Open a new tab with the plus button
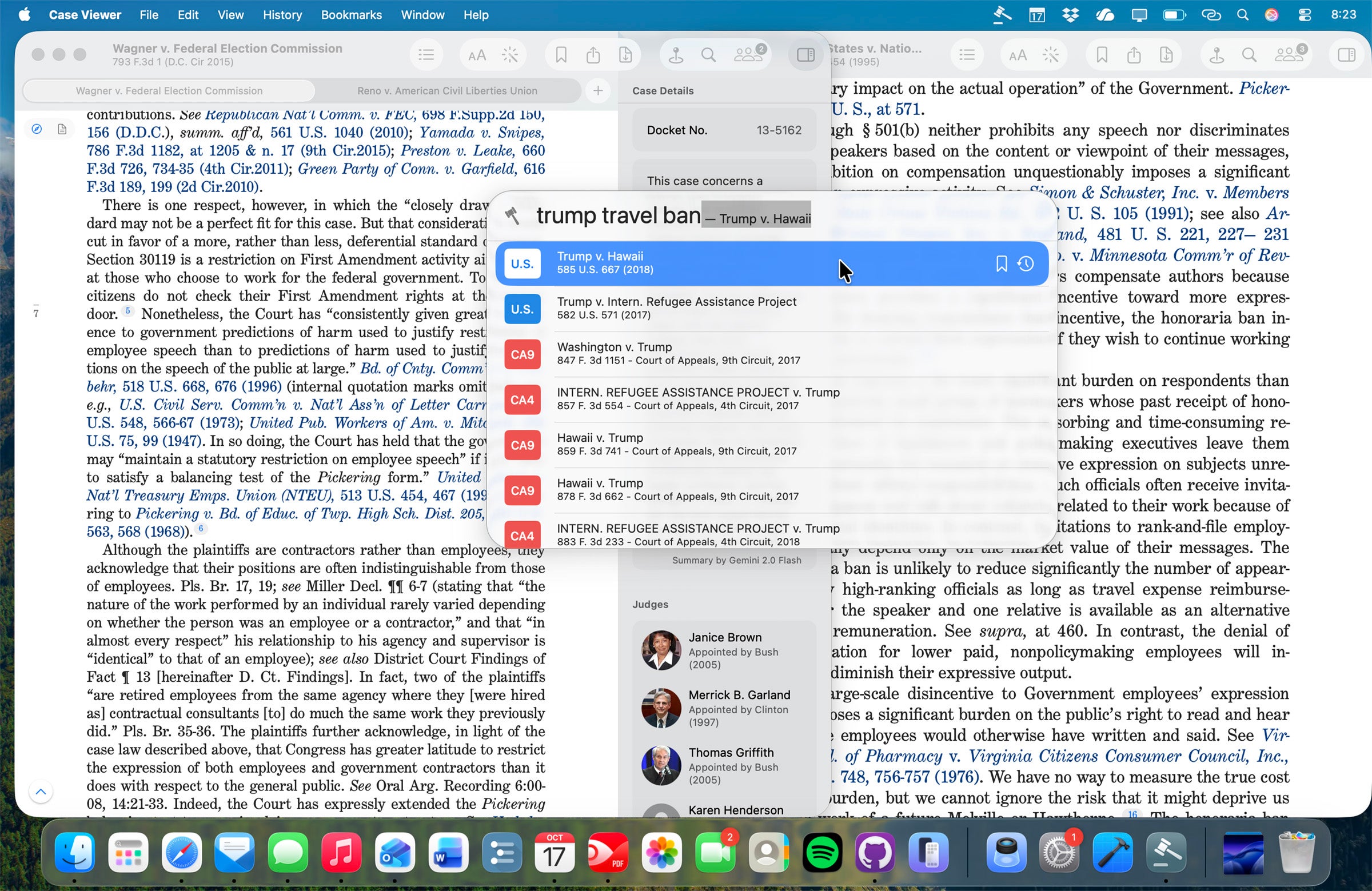The height and width of the screenshot is (891, 1372). 599,90
